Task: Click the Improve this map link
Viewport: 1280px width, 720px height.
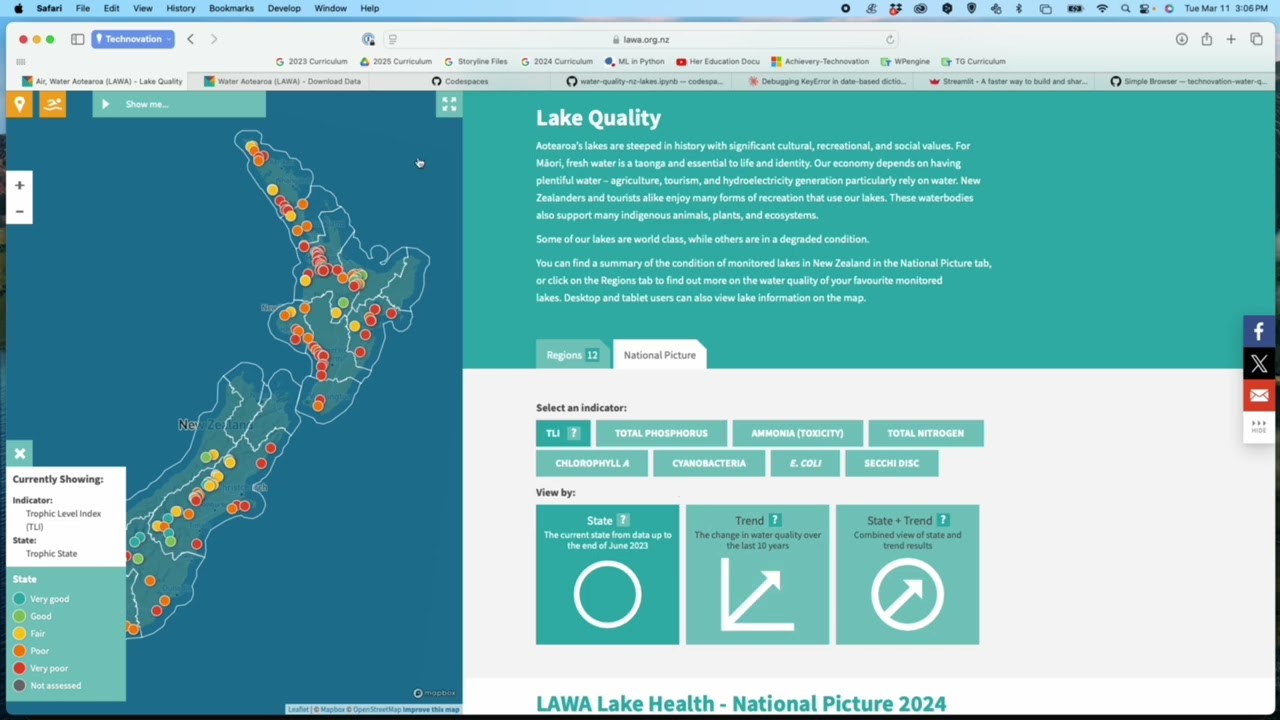Action: point(431,709)
